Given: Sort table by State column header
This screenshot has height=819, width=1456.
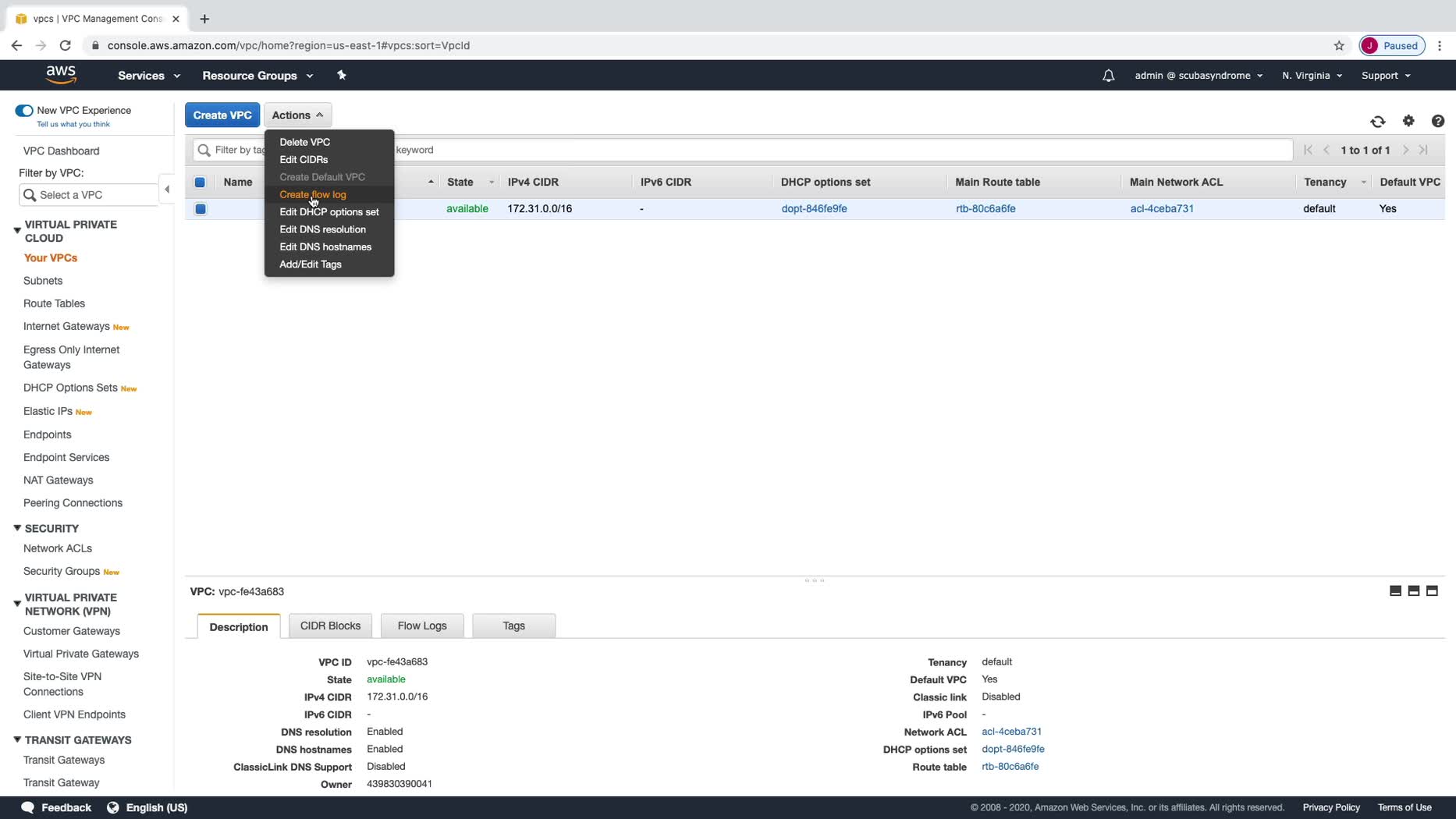Looking at the screenshot, I should [x=460, y=182].
